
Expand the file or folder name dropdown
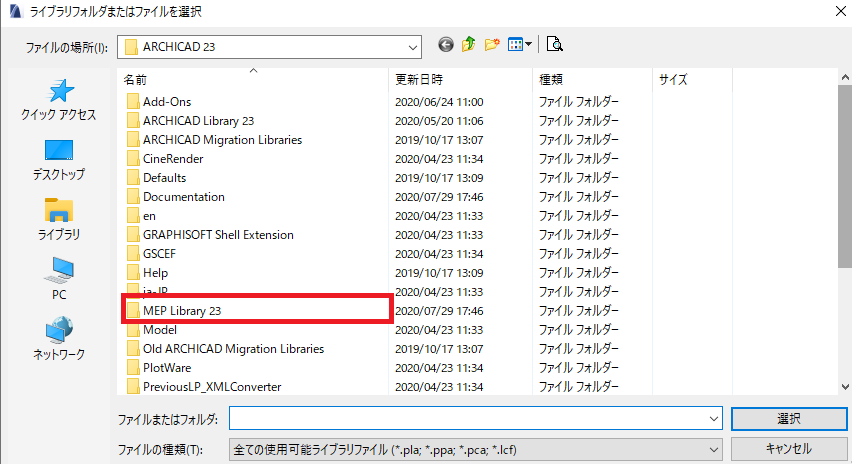[x=713, y=418]
